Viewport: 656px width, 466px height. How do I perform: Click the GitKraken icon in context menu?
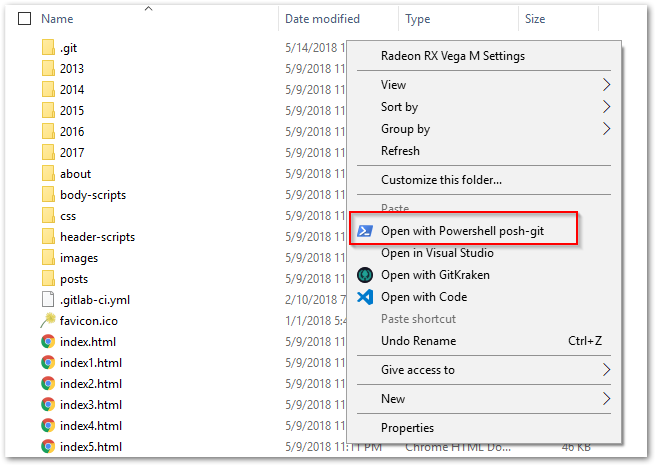365,275
